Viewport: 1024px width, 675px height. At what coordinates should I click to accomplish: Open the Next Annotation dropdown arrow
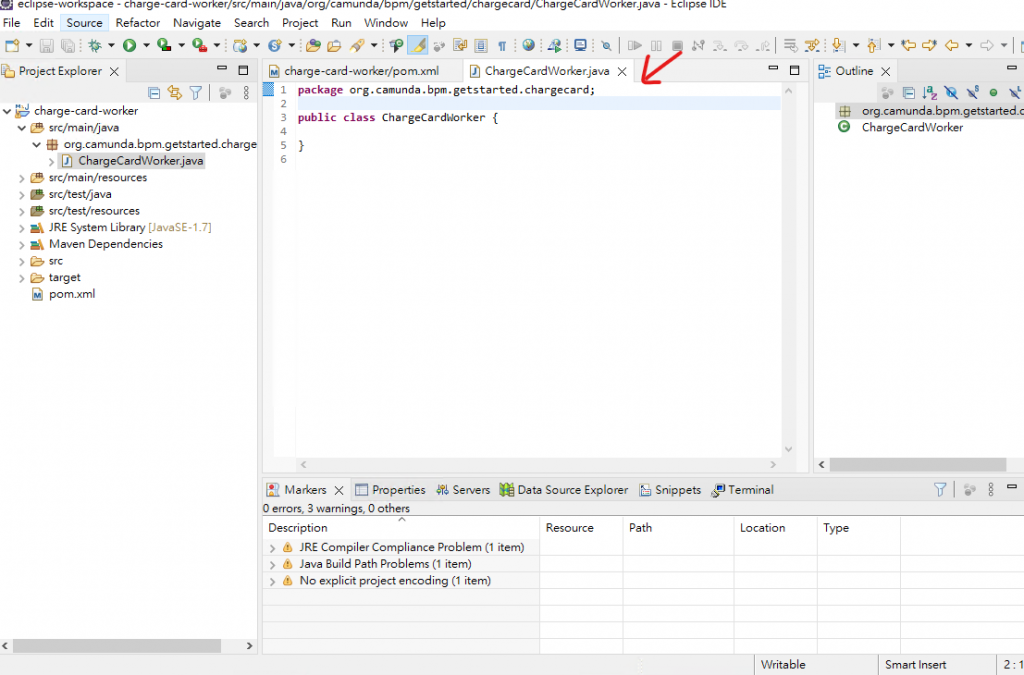click(x=856, y=46)
